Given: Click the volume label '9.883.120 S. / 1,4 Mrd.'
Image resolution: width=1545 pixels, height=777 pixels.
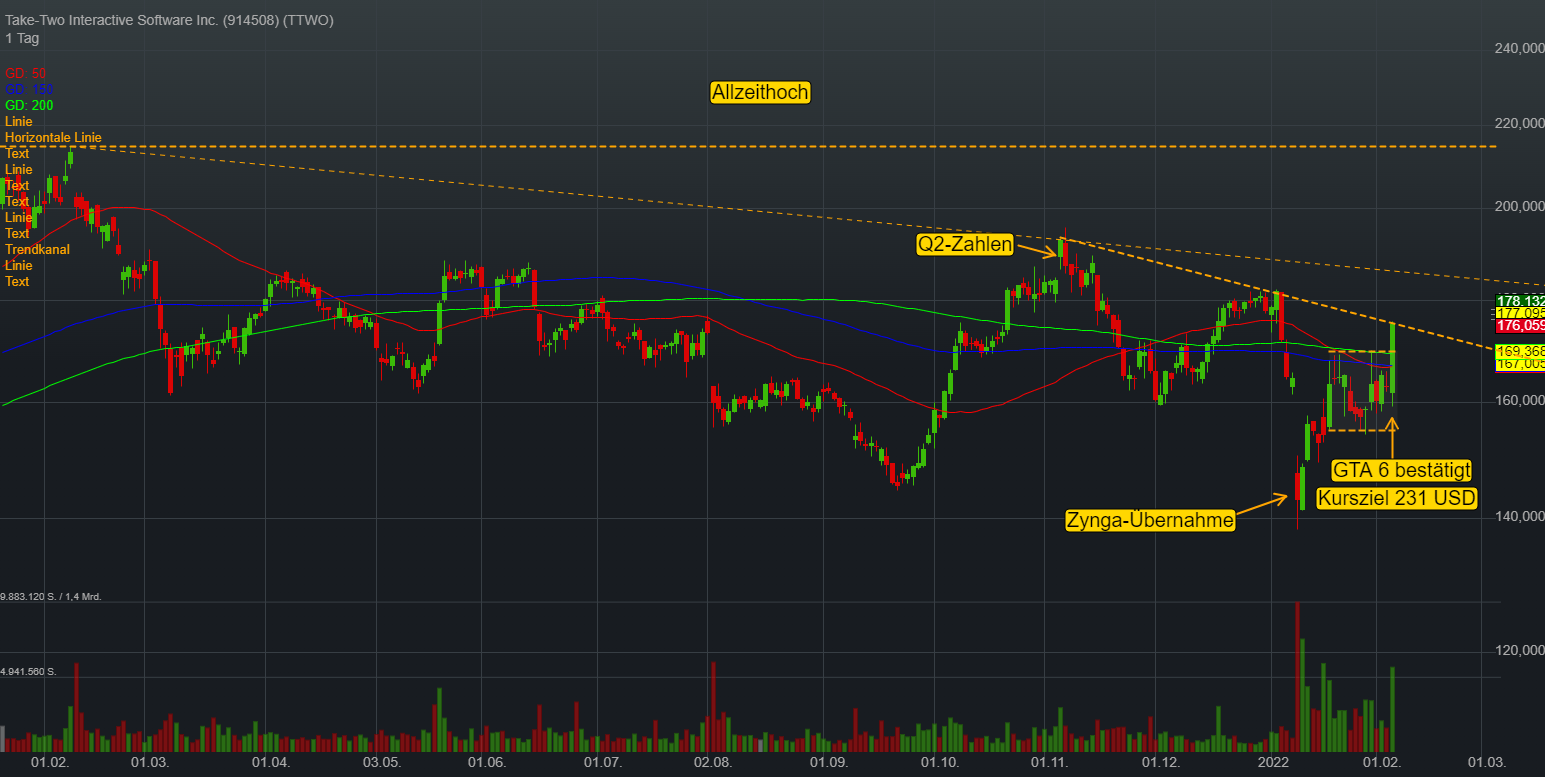Looking at the screenshot, I should pos(51,597).
